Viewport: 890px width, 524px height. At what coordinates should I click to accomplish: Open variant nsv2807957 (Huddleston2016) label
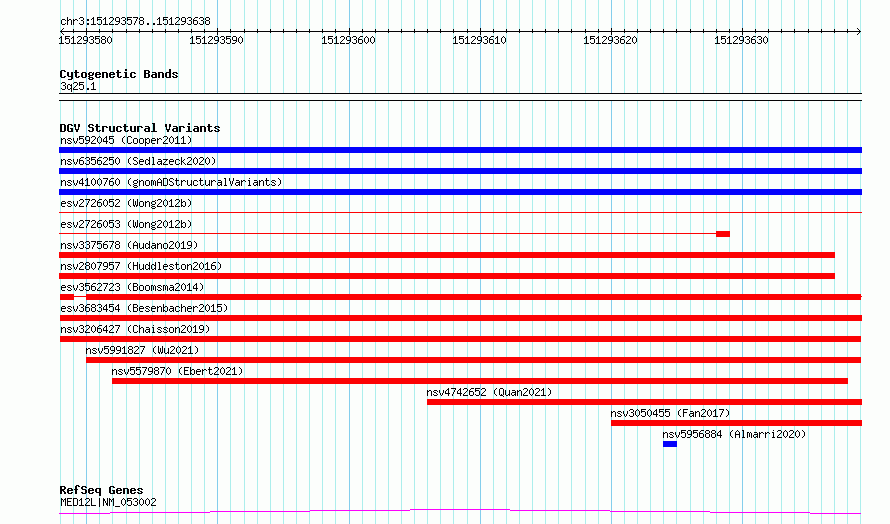[141, 266]
